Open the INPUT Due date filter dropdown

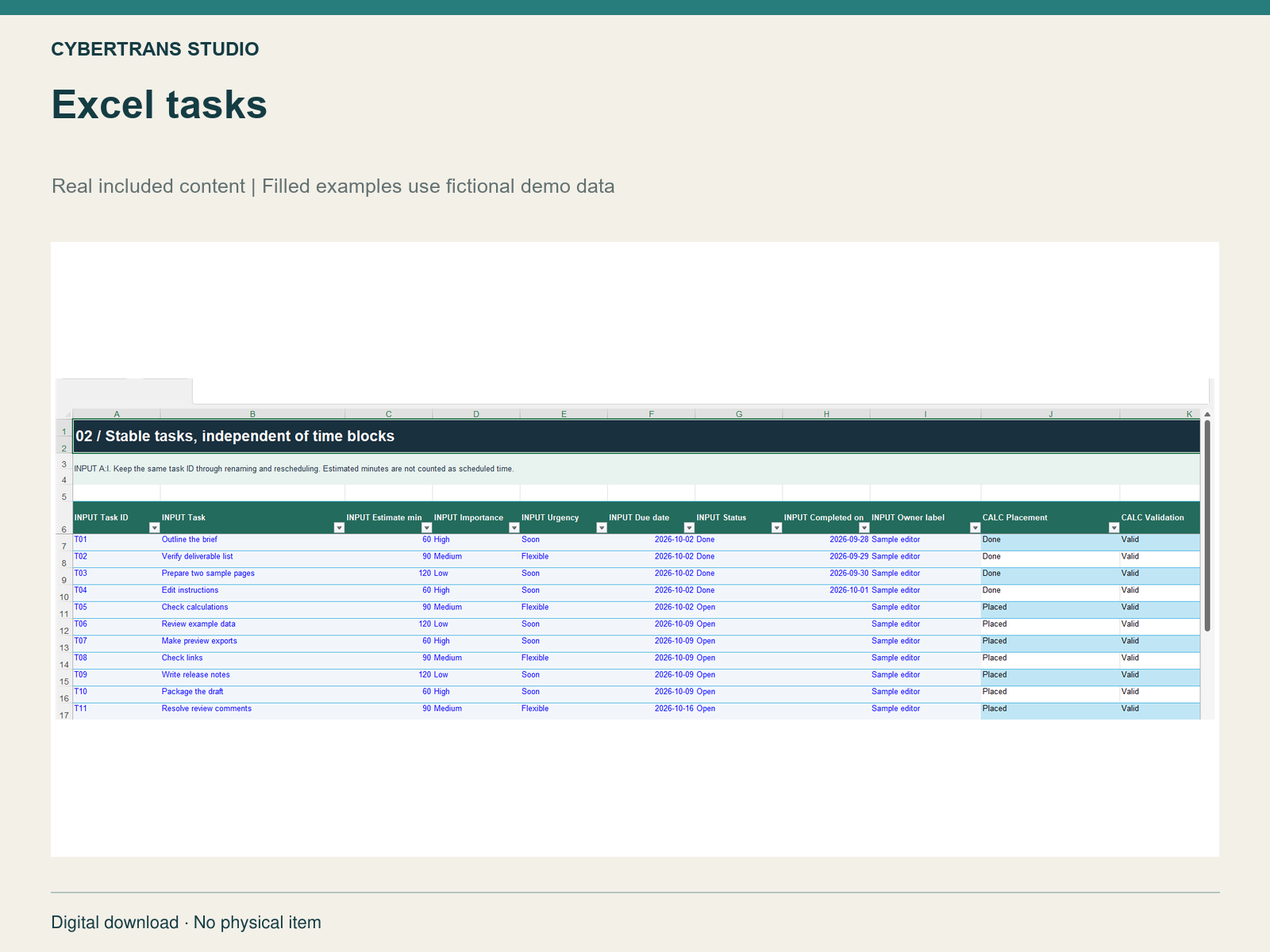click(x=689, y=528)
